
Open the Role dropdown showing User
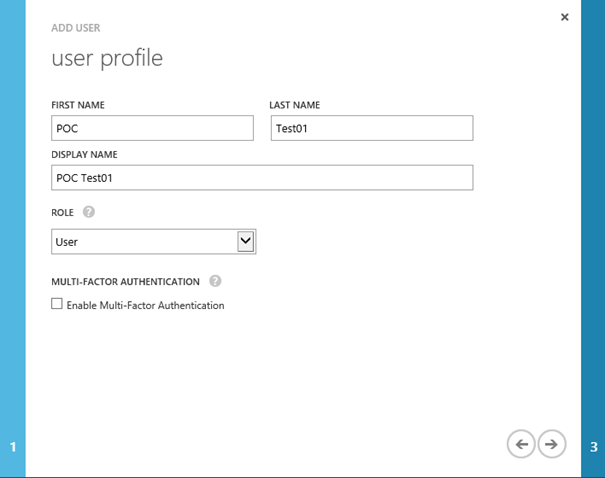point(144,242)
